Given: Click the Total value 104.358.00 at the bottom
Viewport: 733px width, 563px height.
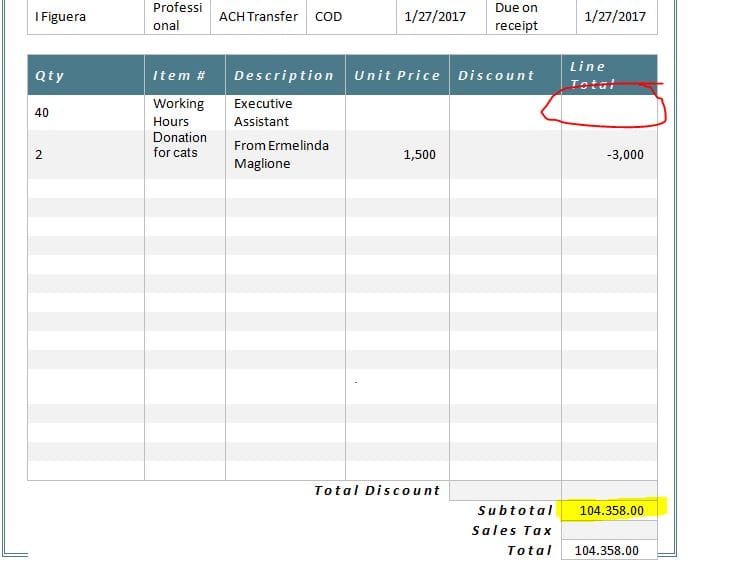Looking at the screenshot, I should [x=610, y=550].
